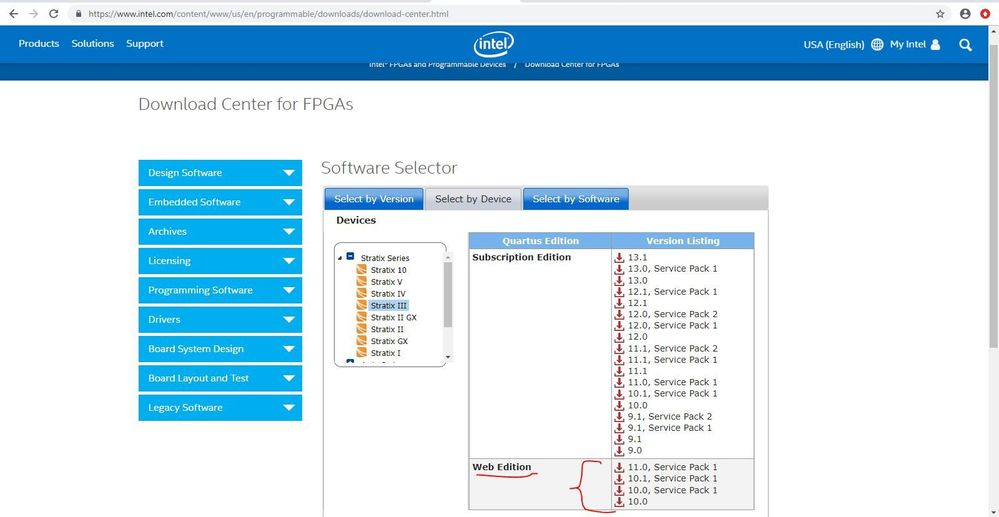Switch to Select by Software tab

tap(576, 199)
